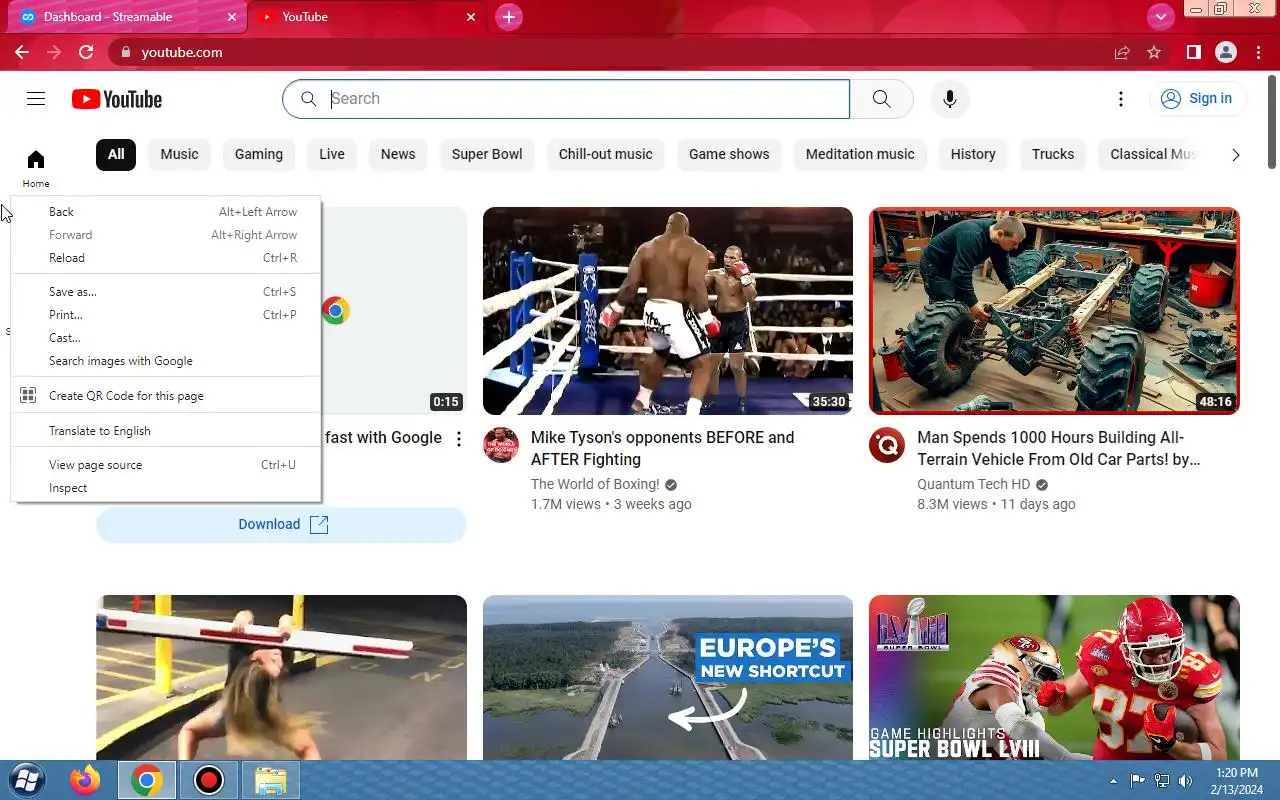Open the YouTube hamburger guide menu
Screen dimensions: 1280x800
tap(36, 98)
